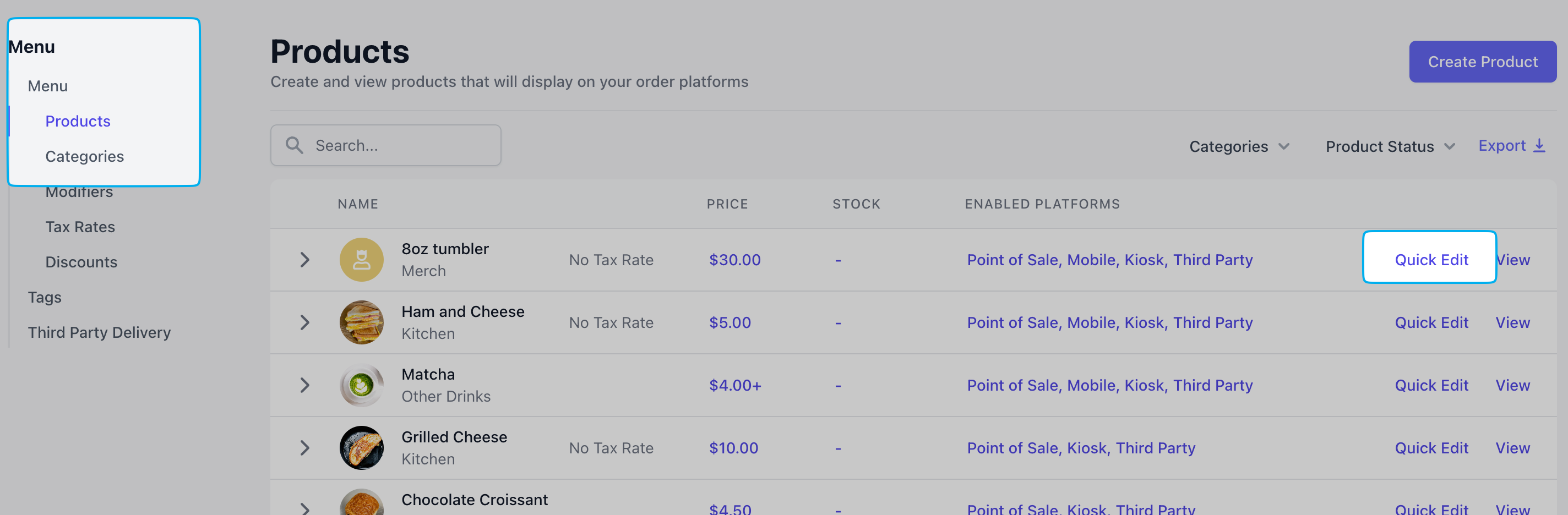Click the Grilled Cheese product thumbnail
This screenshot has width=1568, height=515.
[x=362, y=447]
